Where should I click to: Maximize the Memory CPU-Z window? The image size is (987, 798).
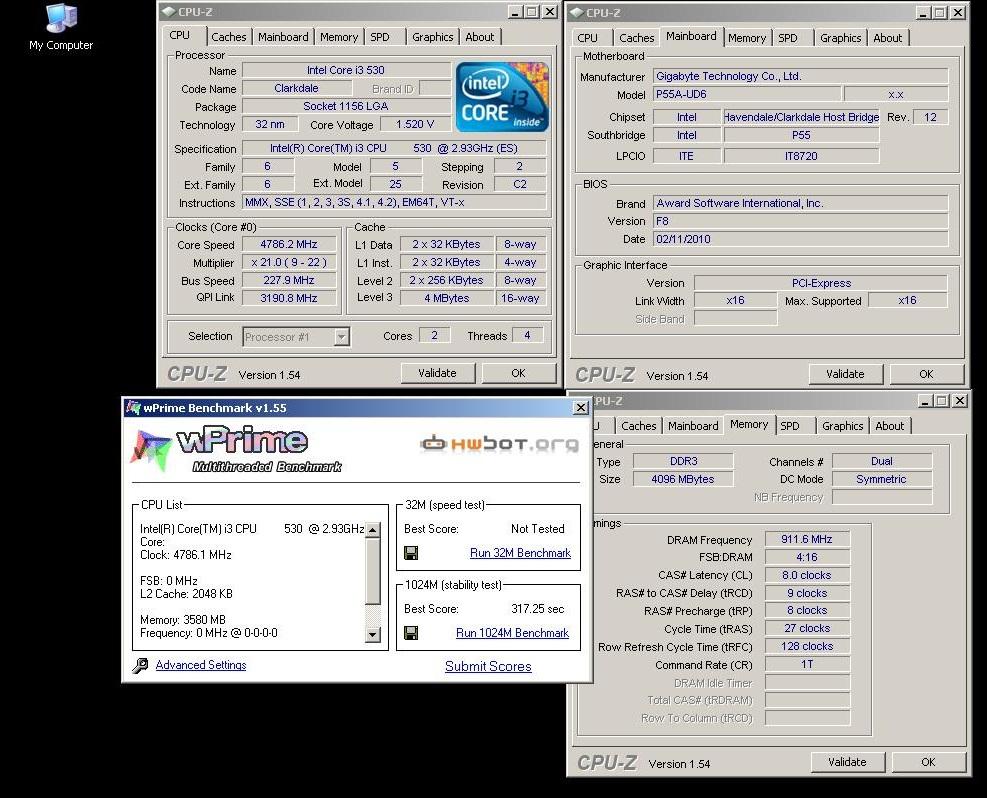point(942,401)
